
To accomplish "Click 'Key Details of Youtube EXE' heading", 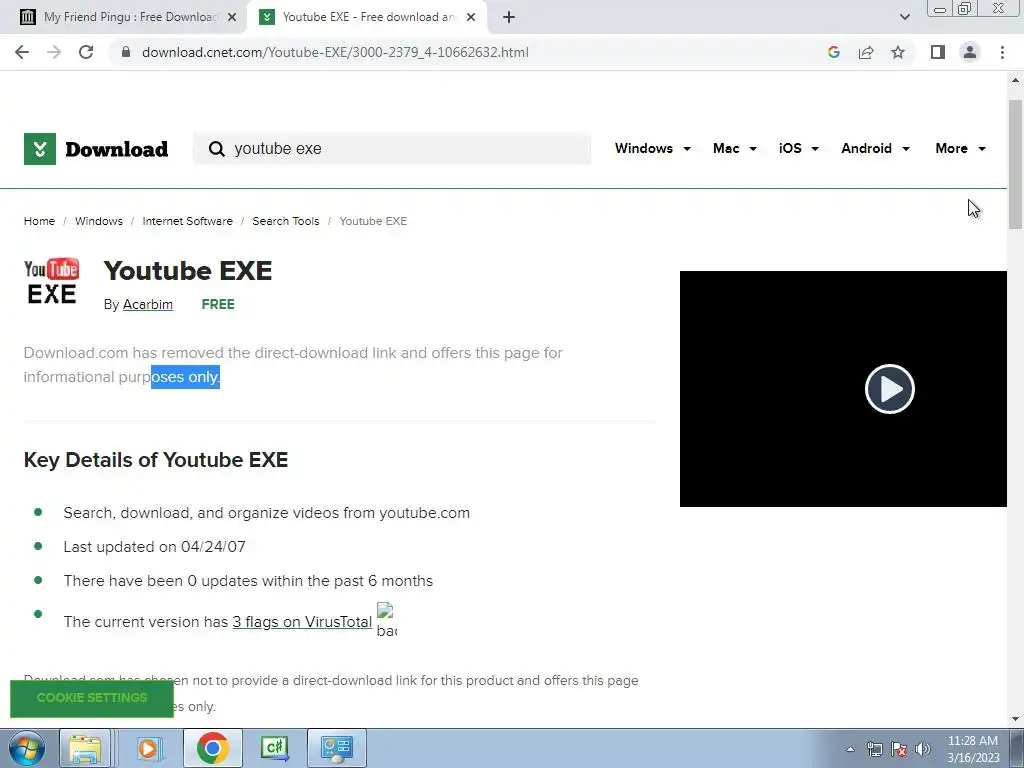I will (155, 460).
